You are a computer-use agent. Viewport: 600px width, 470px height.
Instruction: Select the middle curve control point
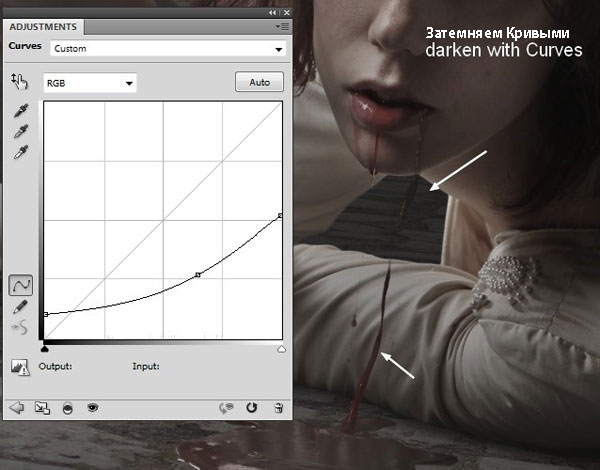pos(198,275)
